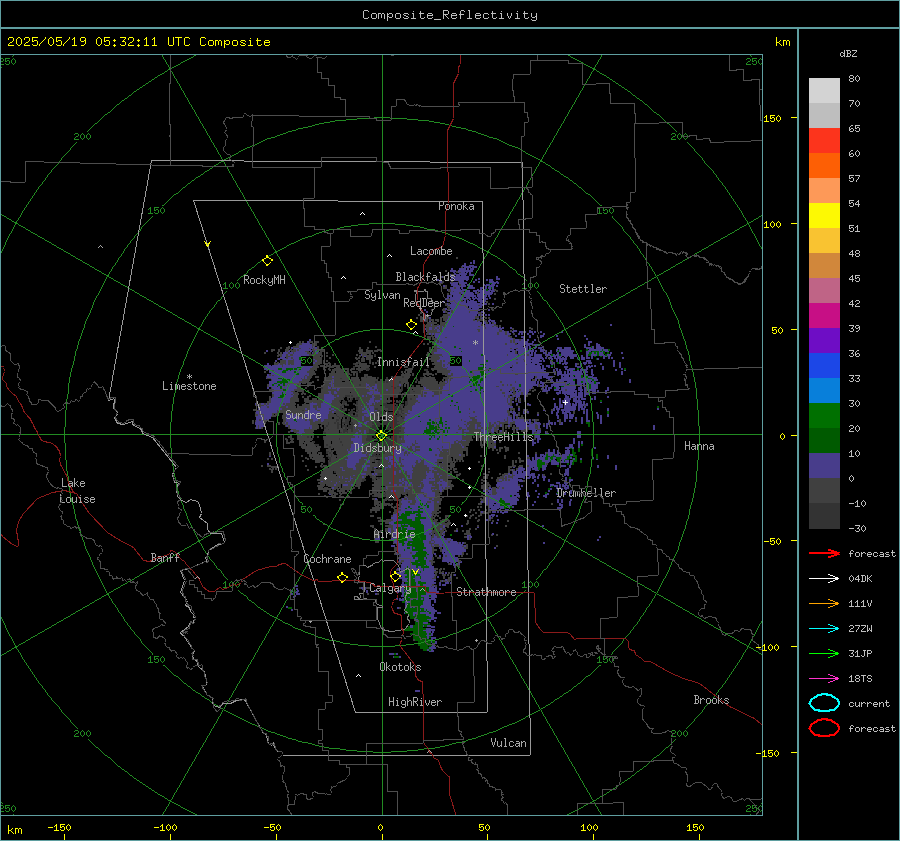Screen dimensions: 900x841
Task: Click the Sundre town label
Action: point(303,415)
